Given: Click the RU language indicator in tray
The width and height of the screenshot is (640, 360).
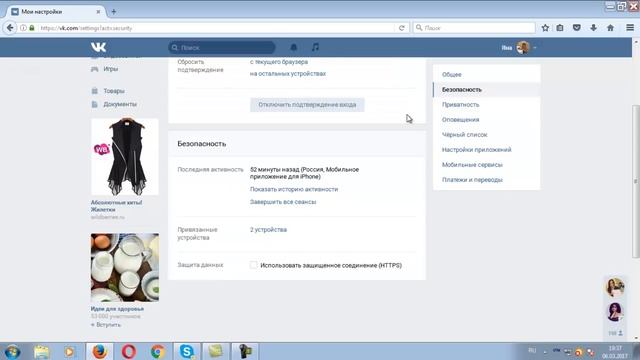Looking at the screenshot, I should [x=532, y=351].
